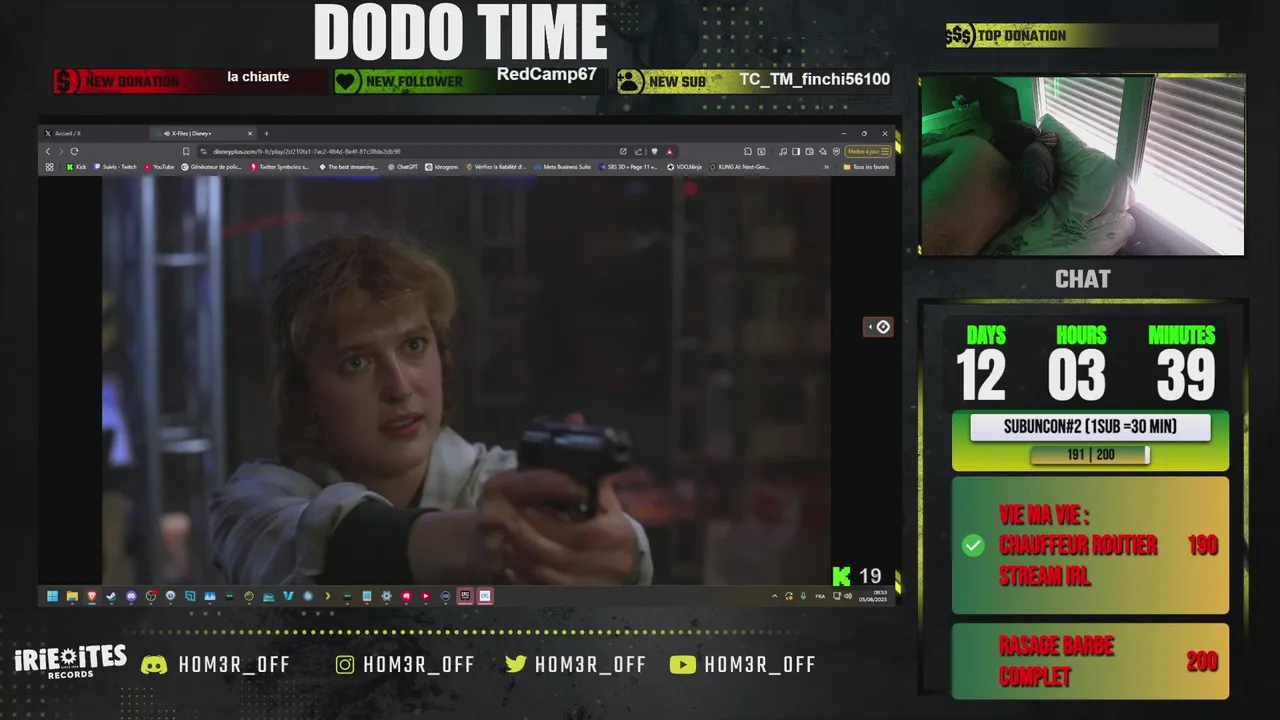Image resolution: width=1280 pixels, height=720 pixels.
Task: Open the browser extensions puzzle icon
Action: (x=747, y=151)
